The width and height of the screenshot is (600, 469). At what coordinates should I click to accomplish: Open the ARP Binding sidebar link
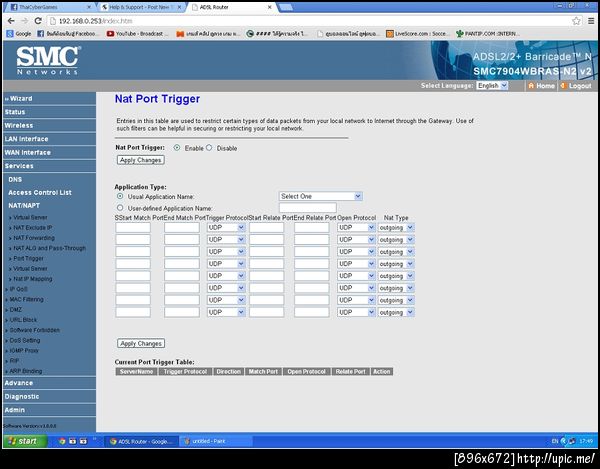tap(26, 371)
